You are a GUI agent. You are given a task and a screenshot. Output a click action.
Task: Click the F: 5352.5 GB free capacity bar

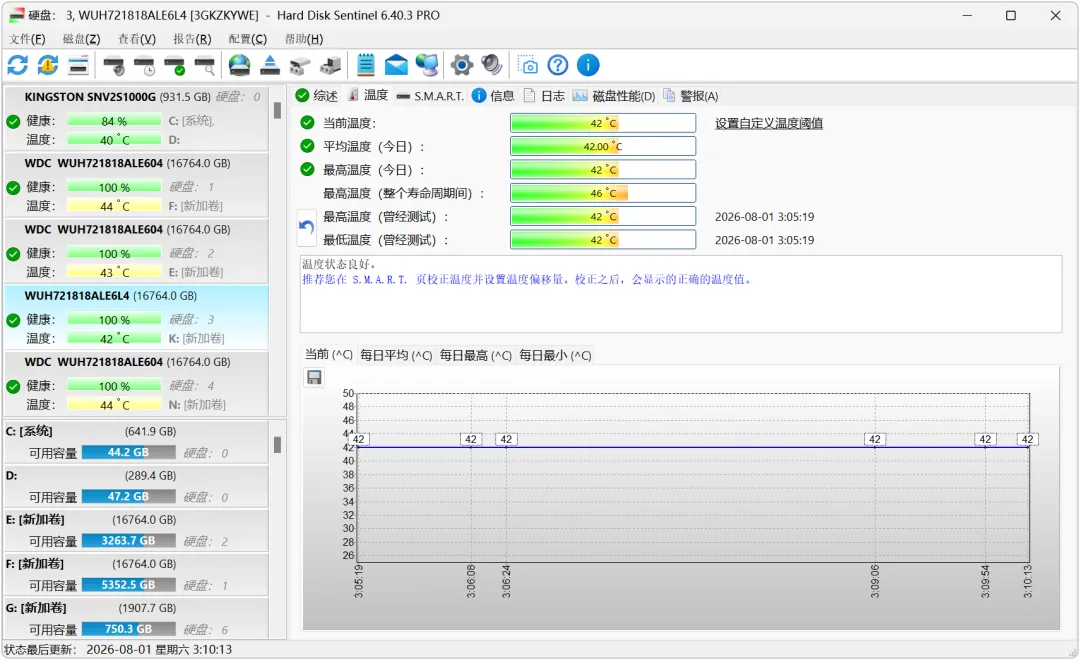(x=128, y=585)
